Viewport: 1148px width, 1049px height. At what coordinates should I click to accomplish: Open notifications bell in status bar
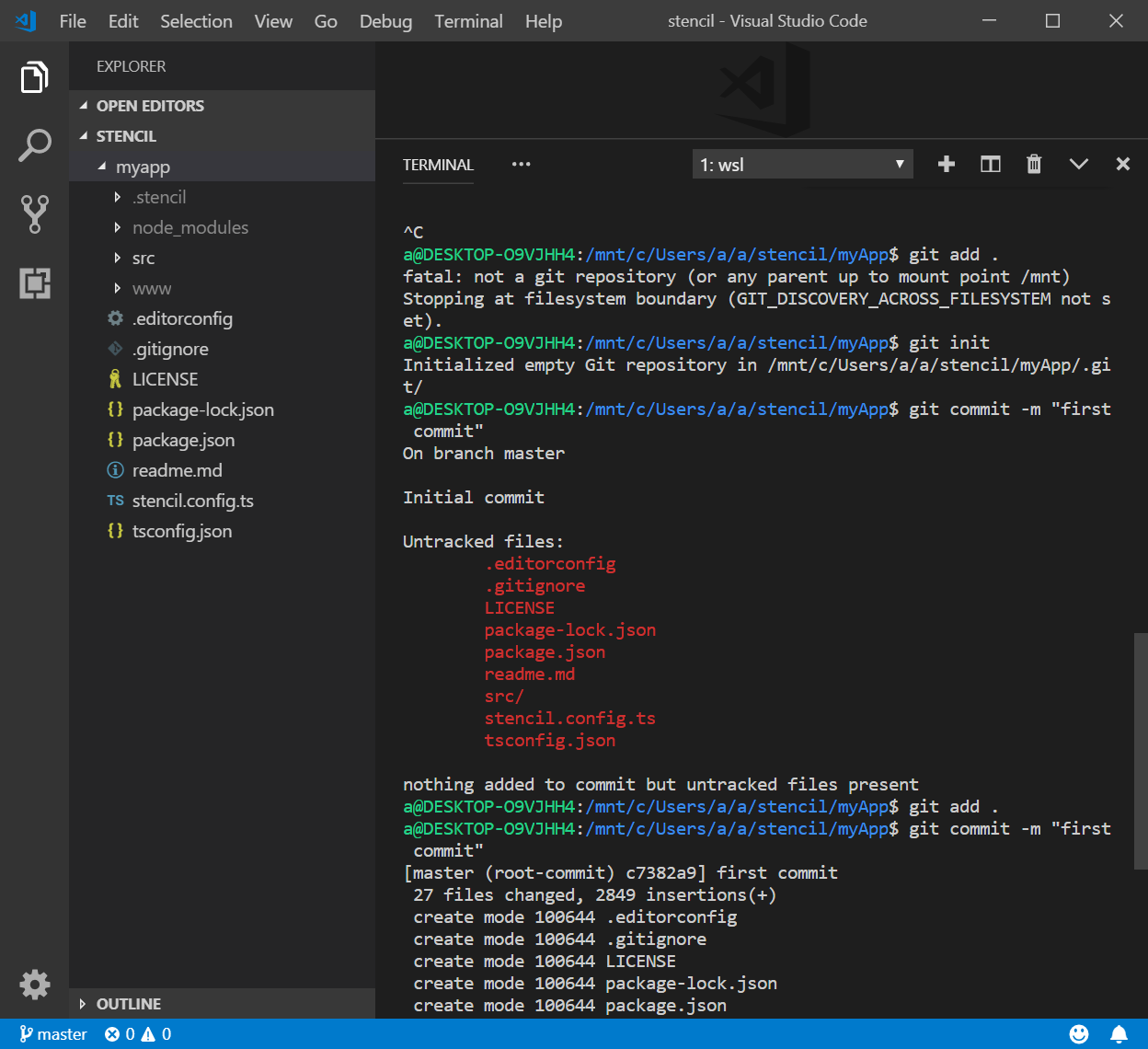point(1119,1034)
